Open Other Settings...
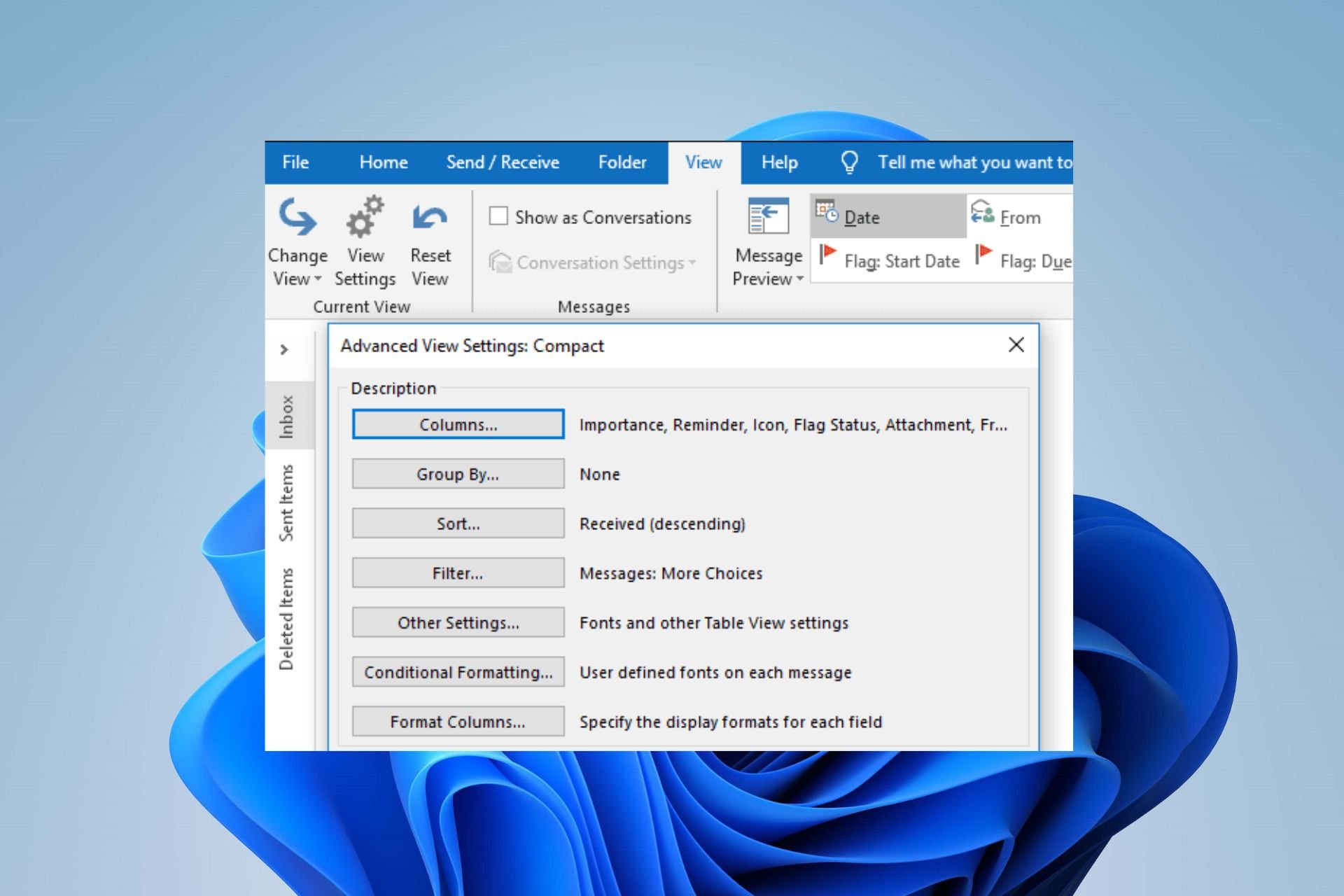Image resolution: width=1344 pixels, height=896 pixels. pos(458,623)
